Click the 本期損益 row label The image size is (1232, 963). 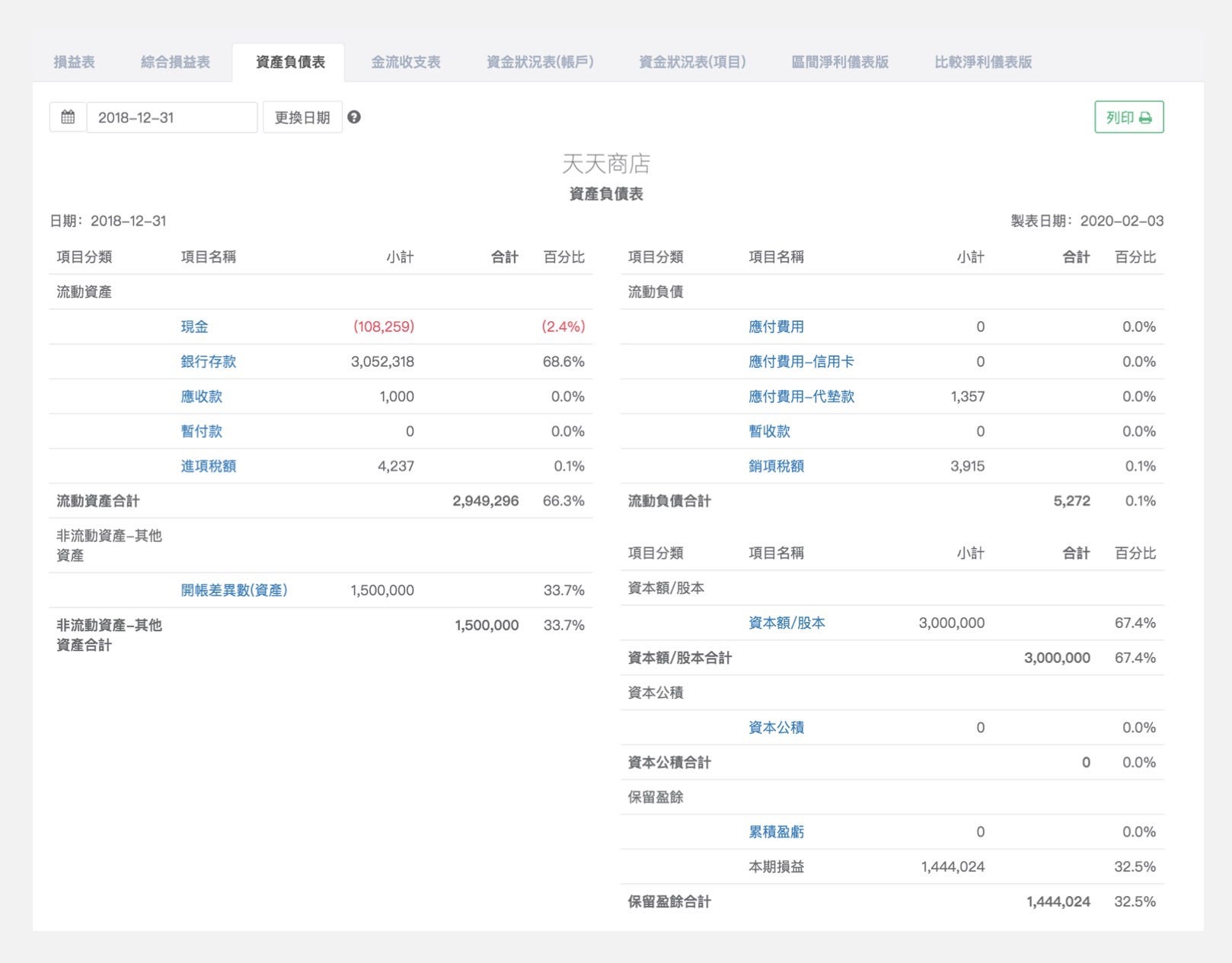pos(776,867)
